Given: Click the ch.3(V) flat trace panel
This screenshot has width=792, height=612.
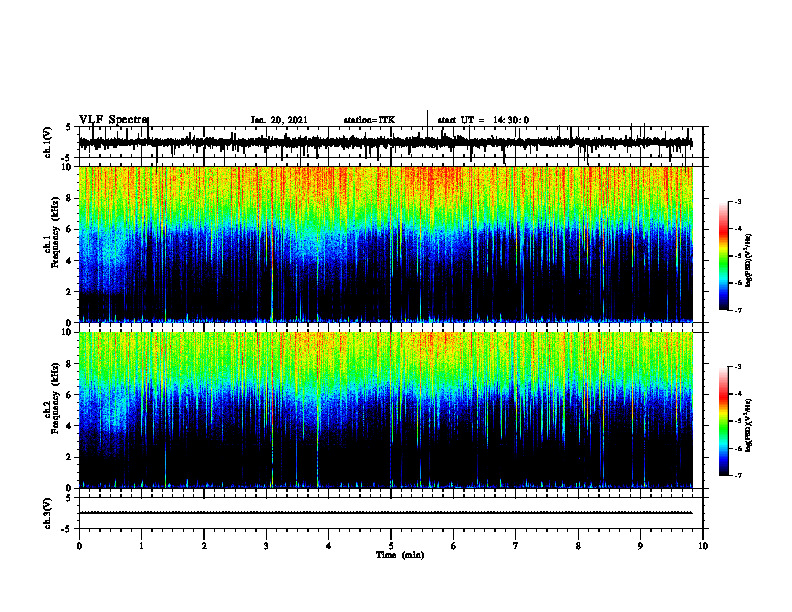Looking at the screenshot, I should pos(391,513).
